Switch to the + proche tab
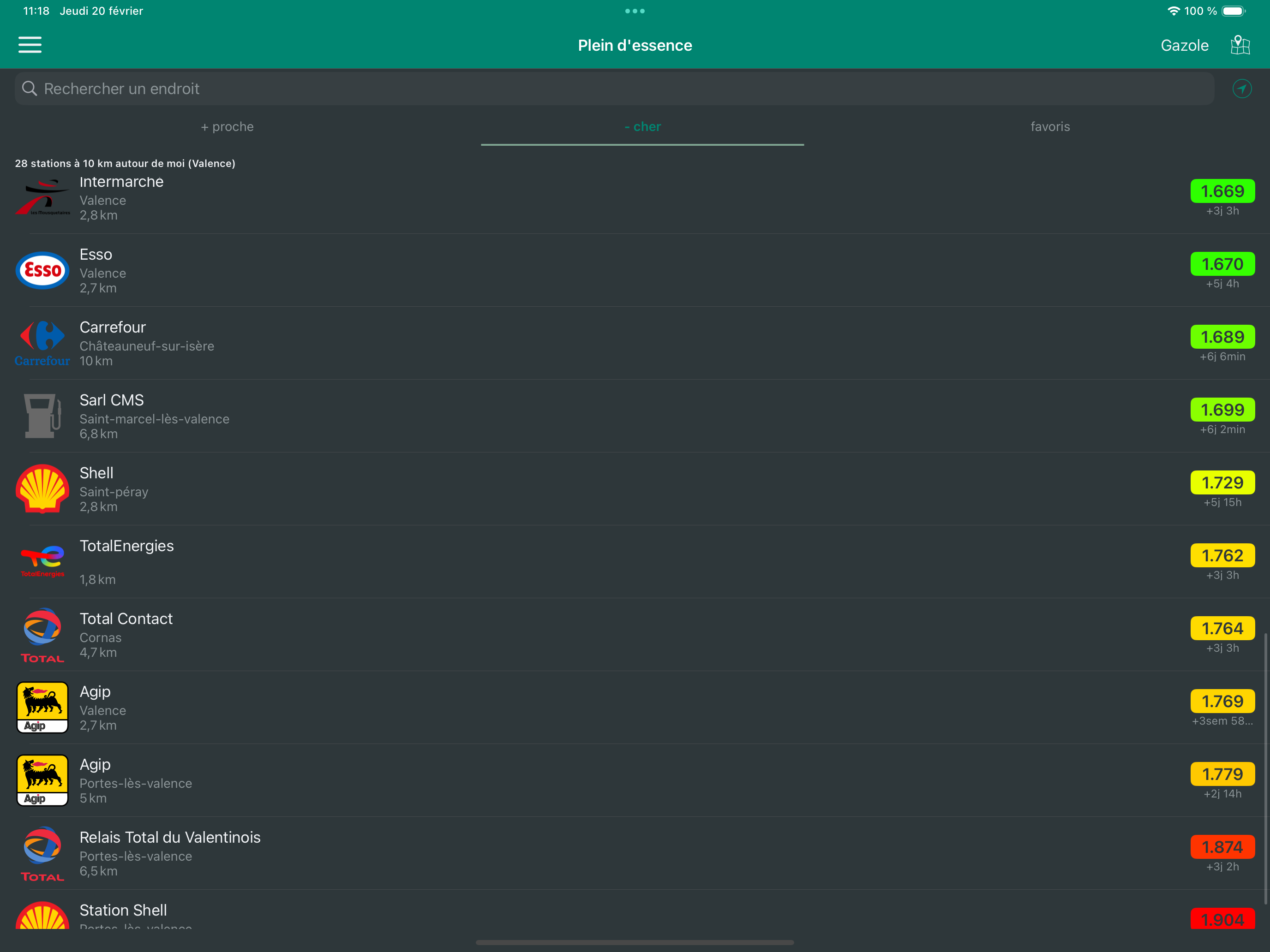Viewport: 1270px width, 952px height. (228, 126)
